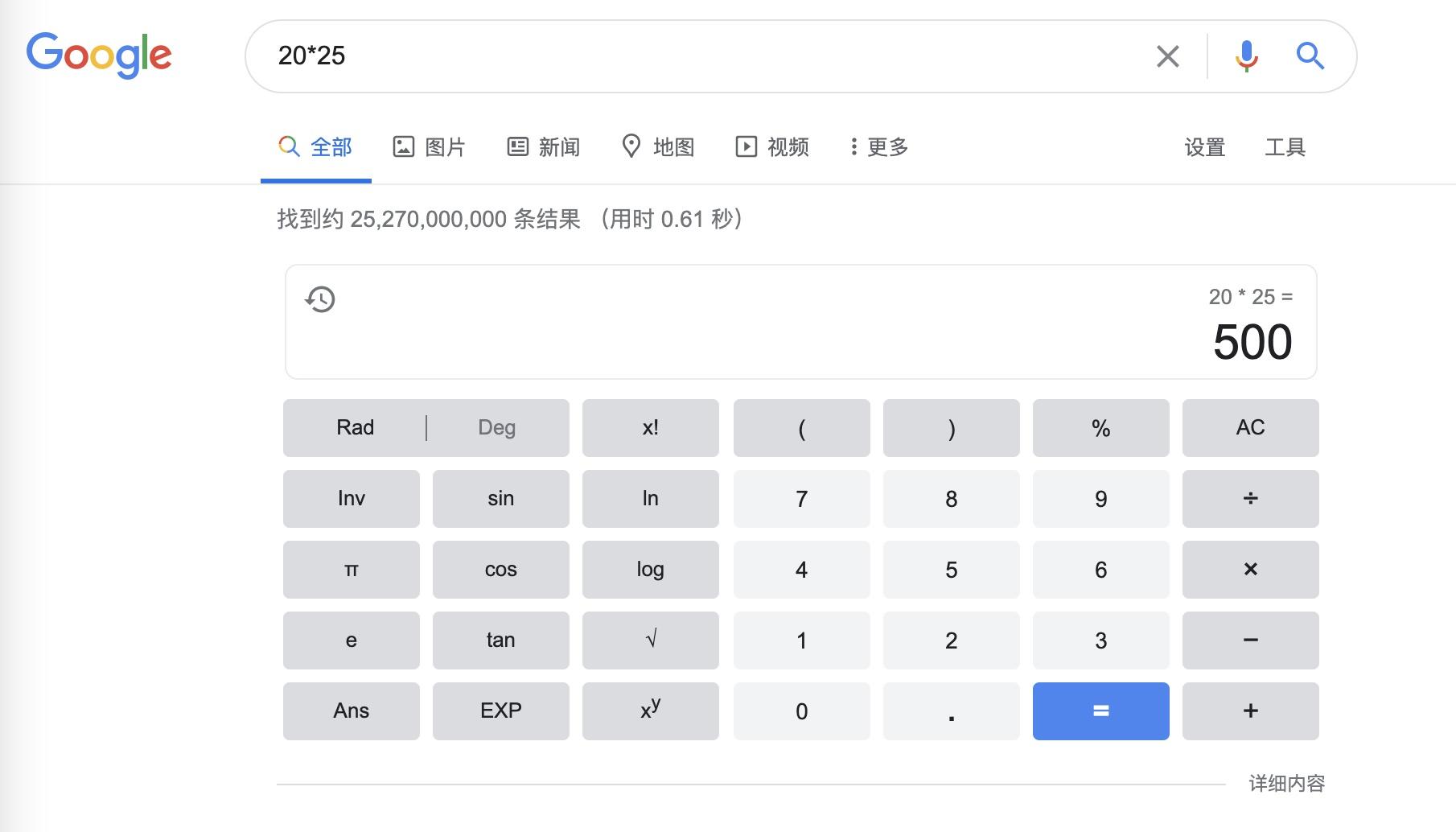The image size is (1456, 832).
Task: Open 工具 tools options
Action: tap(1285, 147)
